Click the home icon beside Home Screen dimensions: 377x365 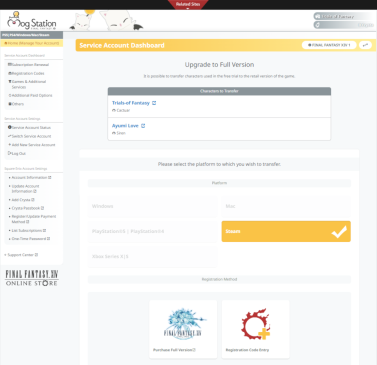[5, 43]
